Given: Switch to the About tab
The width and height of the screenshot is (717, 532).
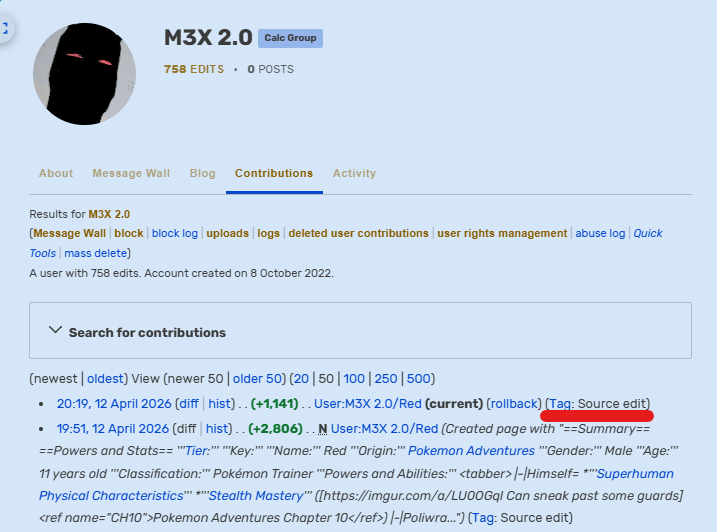Looking at the screenshot, I should (x=56, y=173).
